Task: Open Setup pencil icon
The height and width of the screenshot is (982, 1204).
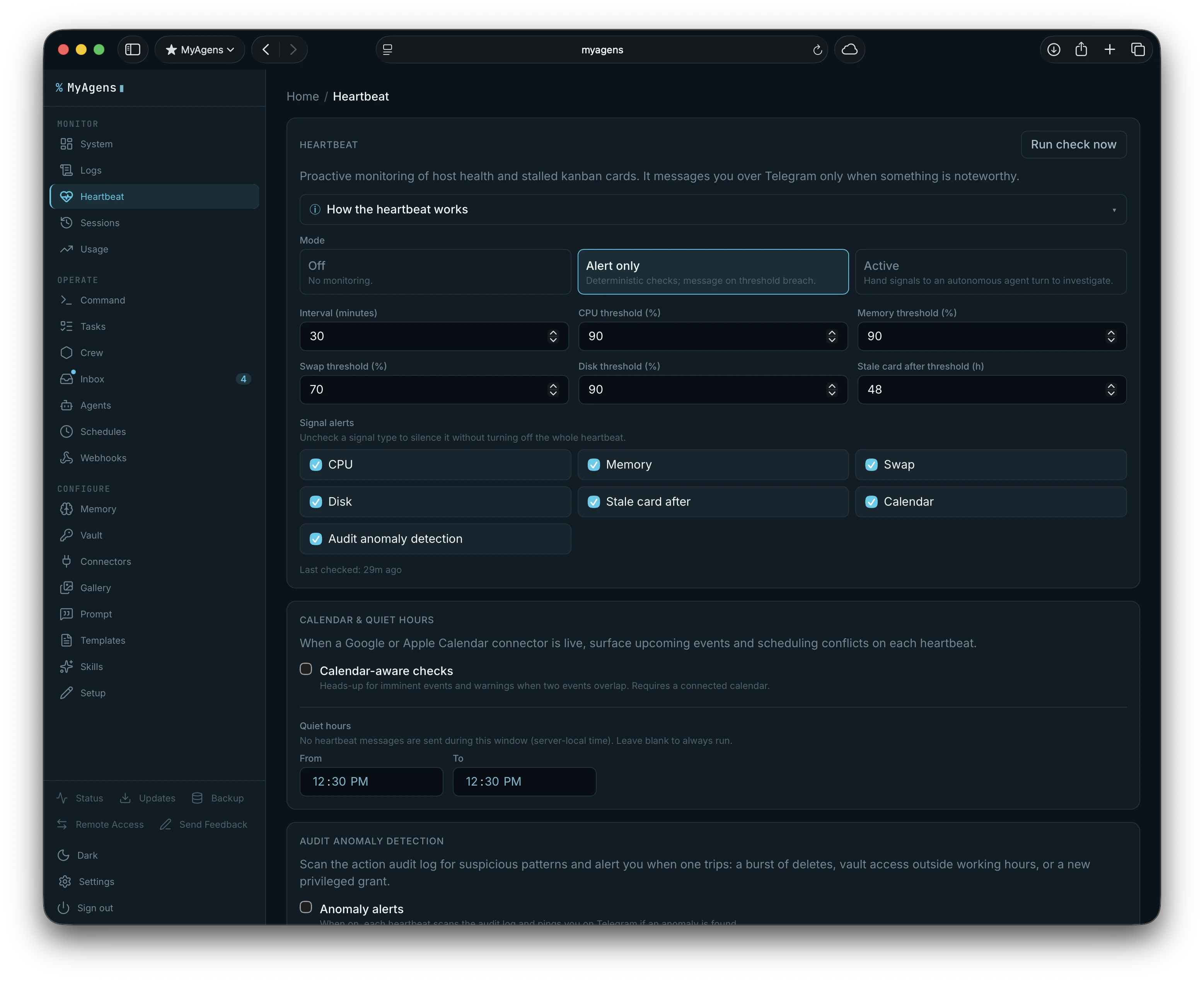Action: coord(66,693)
